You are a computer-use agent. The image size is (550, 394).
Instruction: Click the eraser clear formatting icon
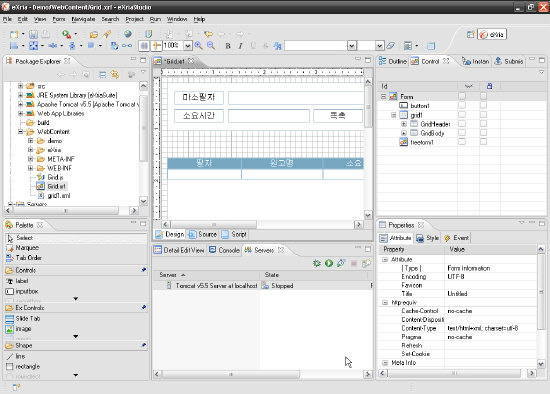pyautogui.click(x=390, y=46)
